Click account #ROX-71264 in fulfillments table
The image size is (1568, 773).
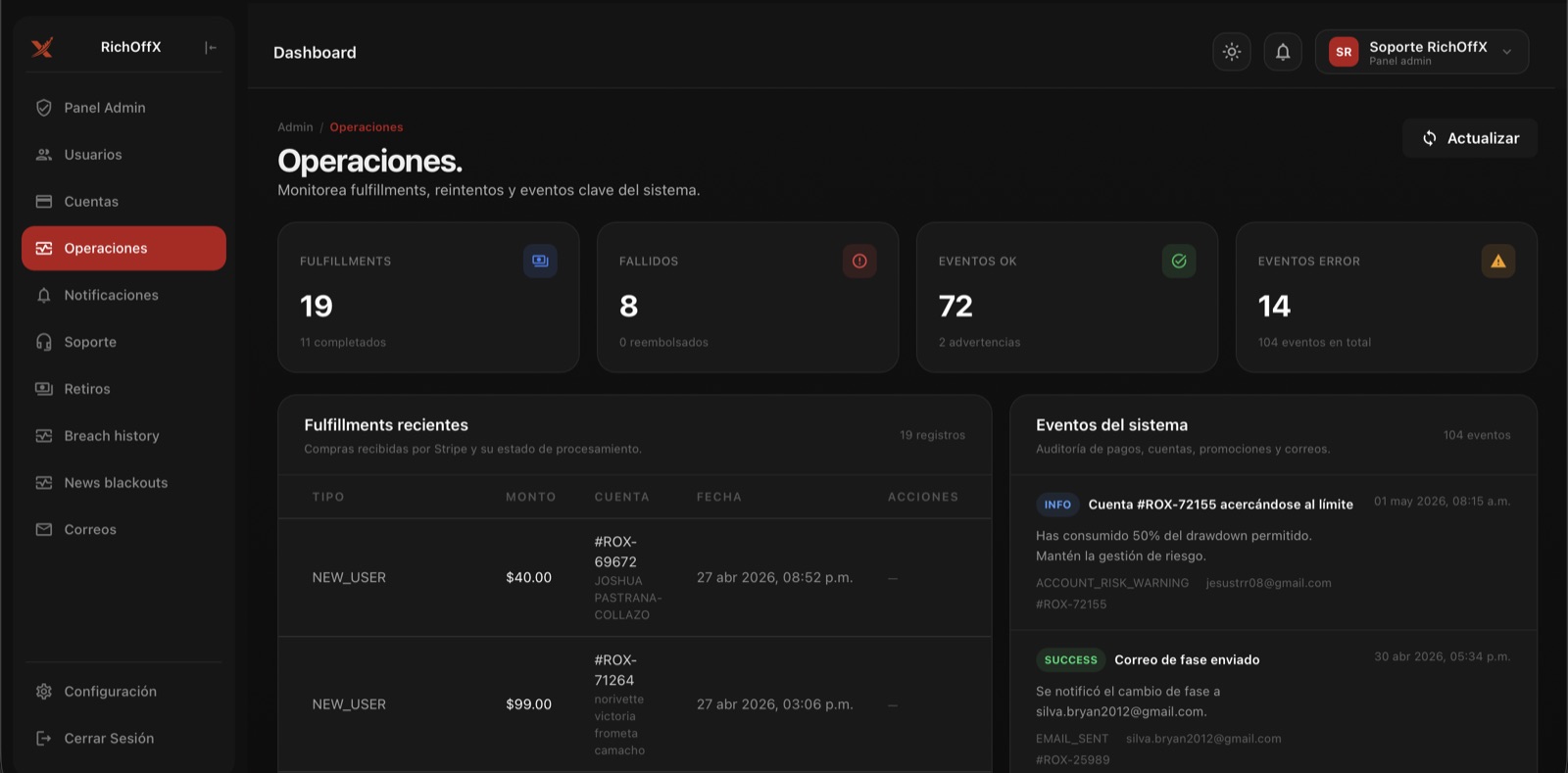[615, 670]
